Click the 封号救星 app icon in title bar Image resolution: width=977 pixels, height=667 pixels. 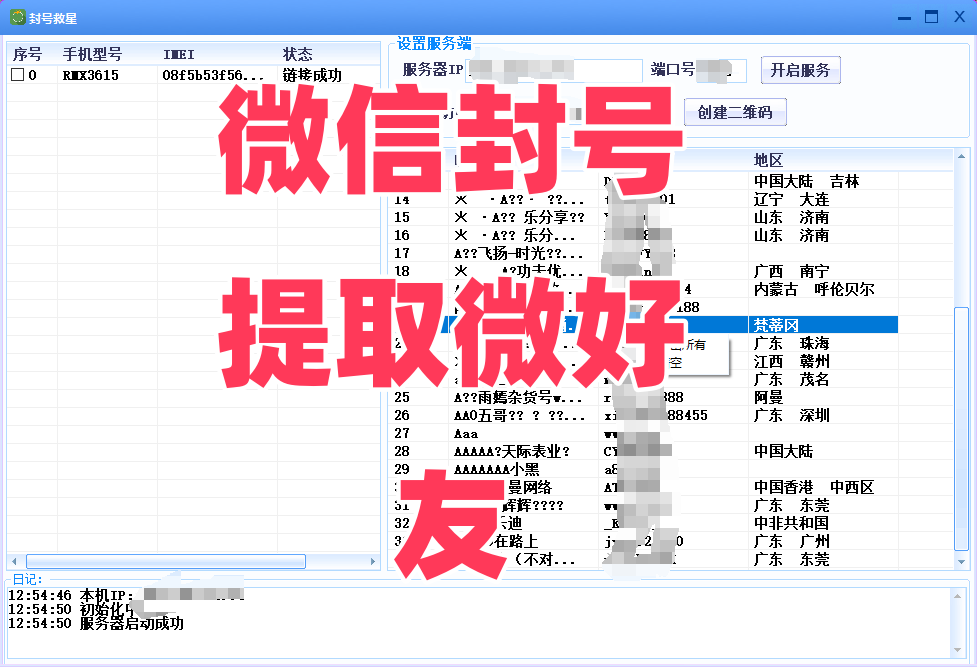[x=17, y=17]
